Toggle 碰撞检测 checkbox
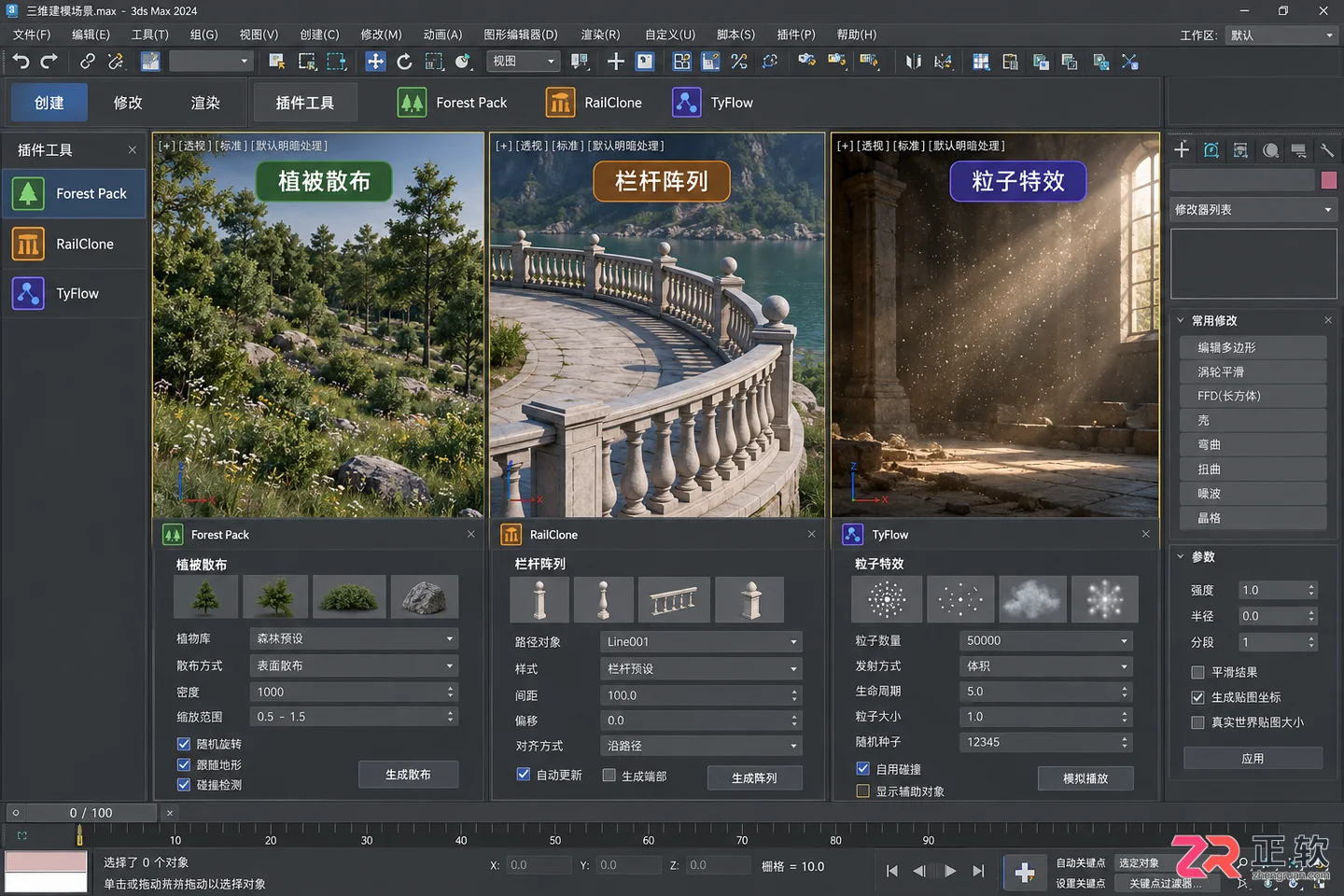 (x=184, y=785)
